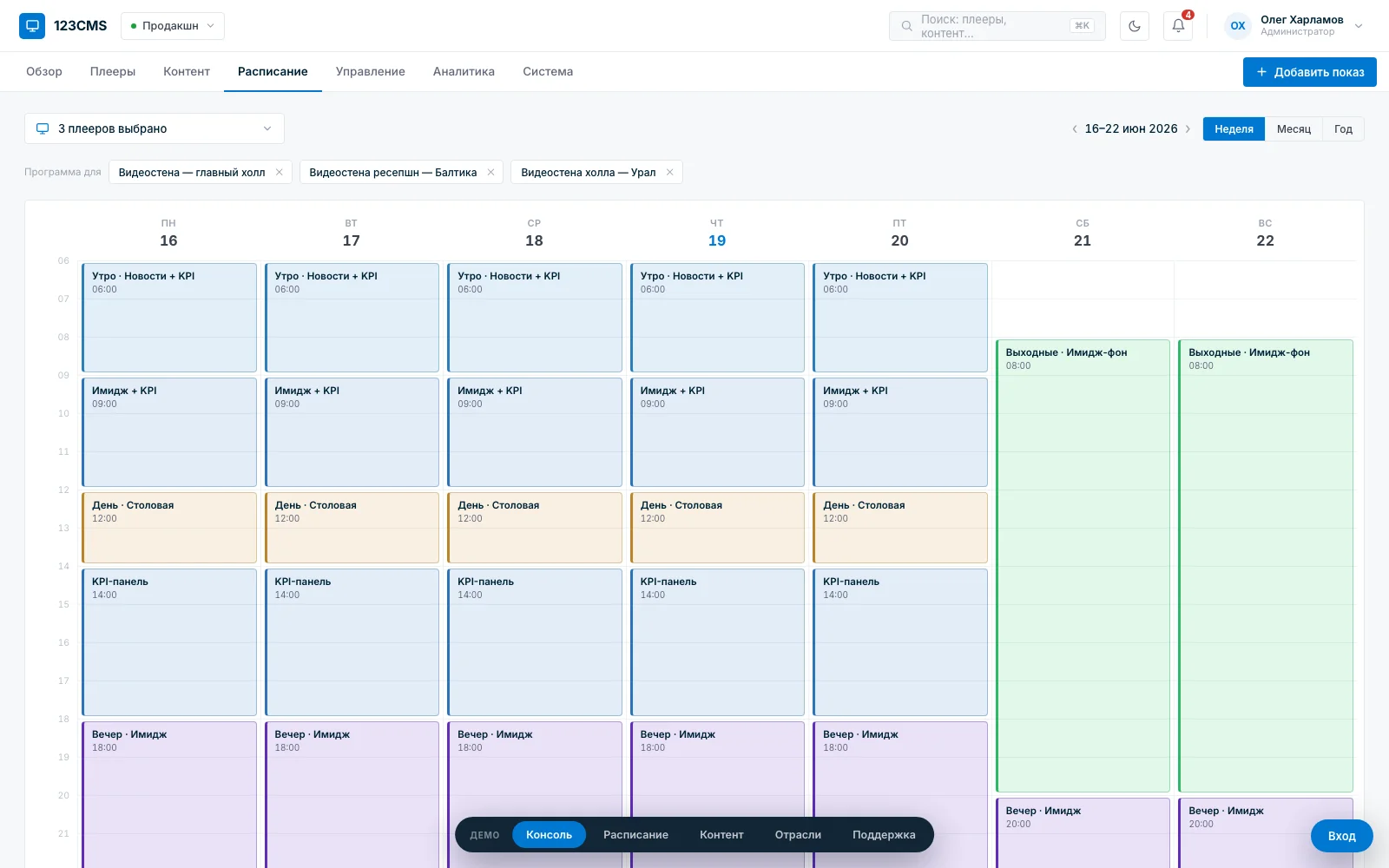Toggle dark mode with the moon icon
The width and height of the screenshot is (1389, 868).
[x=1135, y=26]
